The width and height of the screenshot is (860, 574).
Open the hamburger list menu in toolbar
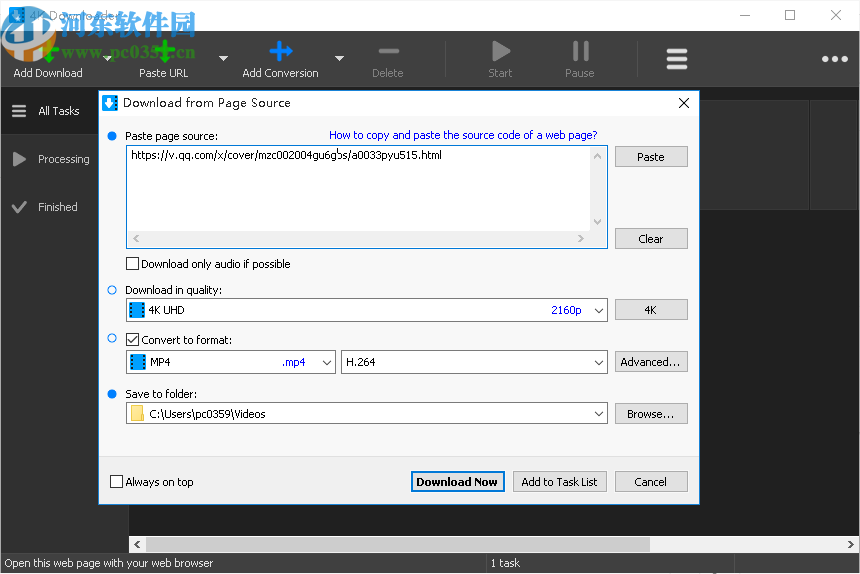coord(677,59)
